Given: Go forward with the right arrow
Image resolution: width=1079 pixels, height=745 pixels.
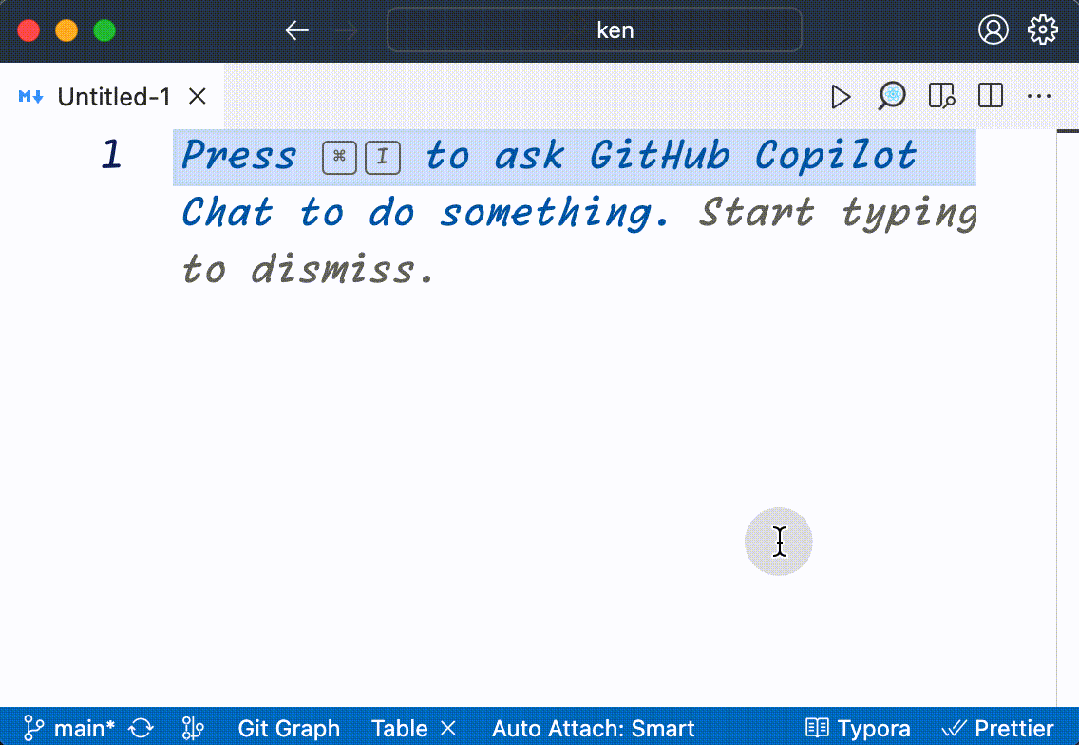Looking at the screenshot, I should [345, 30].
